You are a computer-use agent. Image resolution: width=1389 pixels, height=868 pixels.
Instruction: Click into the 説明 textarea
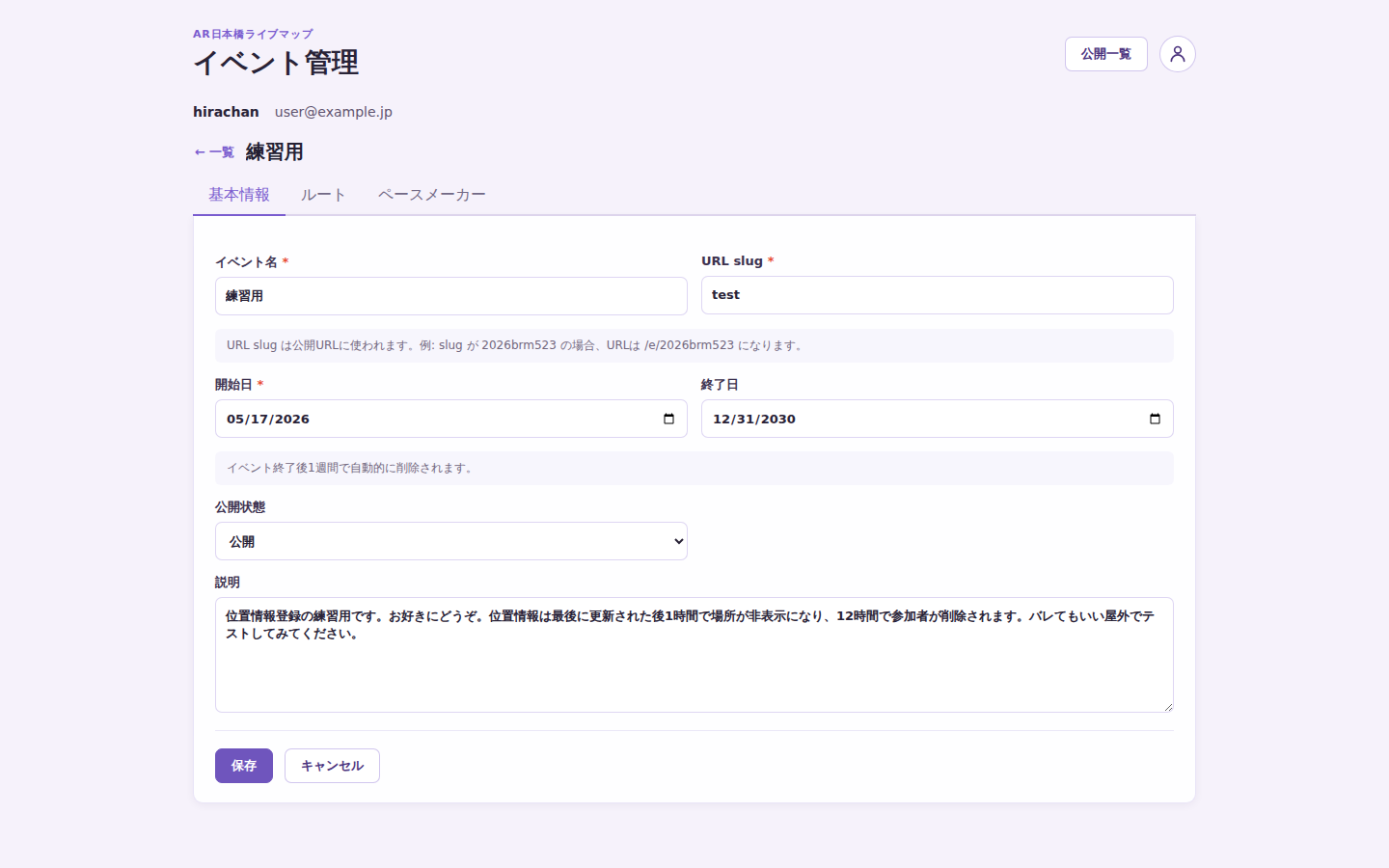click(694, 655)
